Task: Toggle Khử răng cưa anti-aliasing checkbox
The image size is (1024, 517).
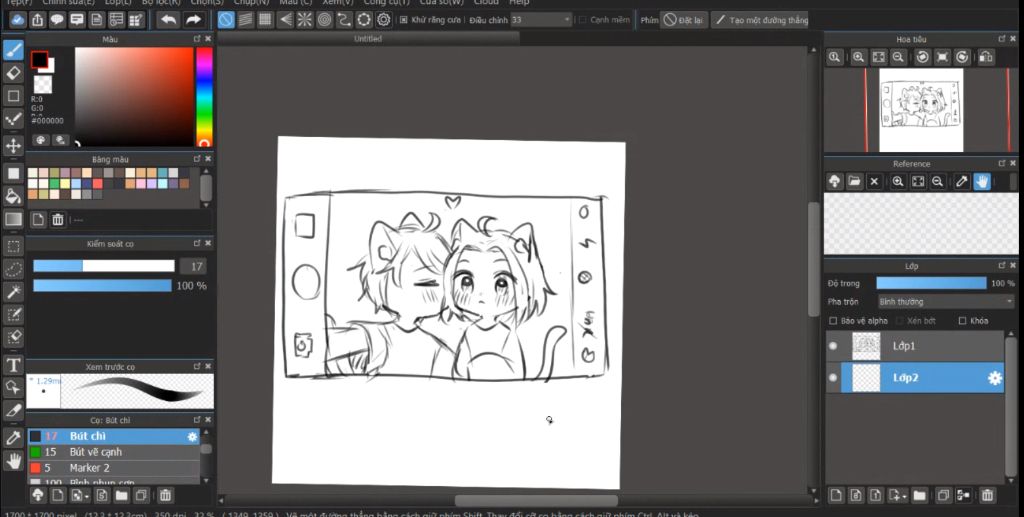Action: click(404, 20)
